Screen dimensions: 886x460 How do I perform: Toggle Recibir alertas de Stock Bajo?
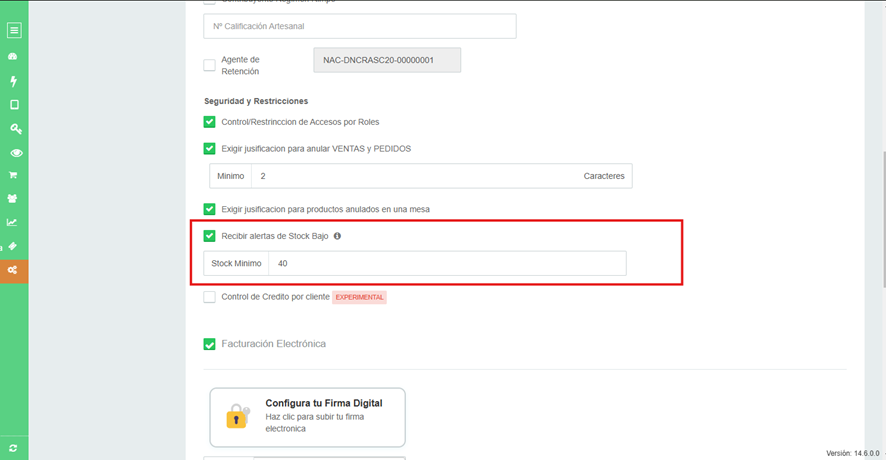click(210, 236)
